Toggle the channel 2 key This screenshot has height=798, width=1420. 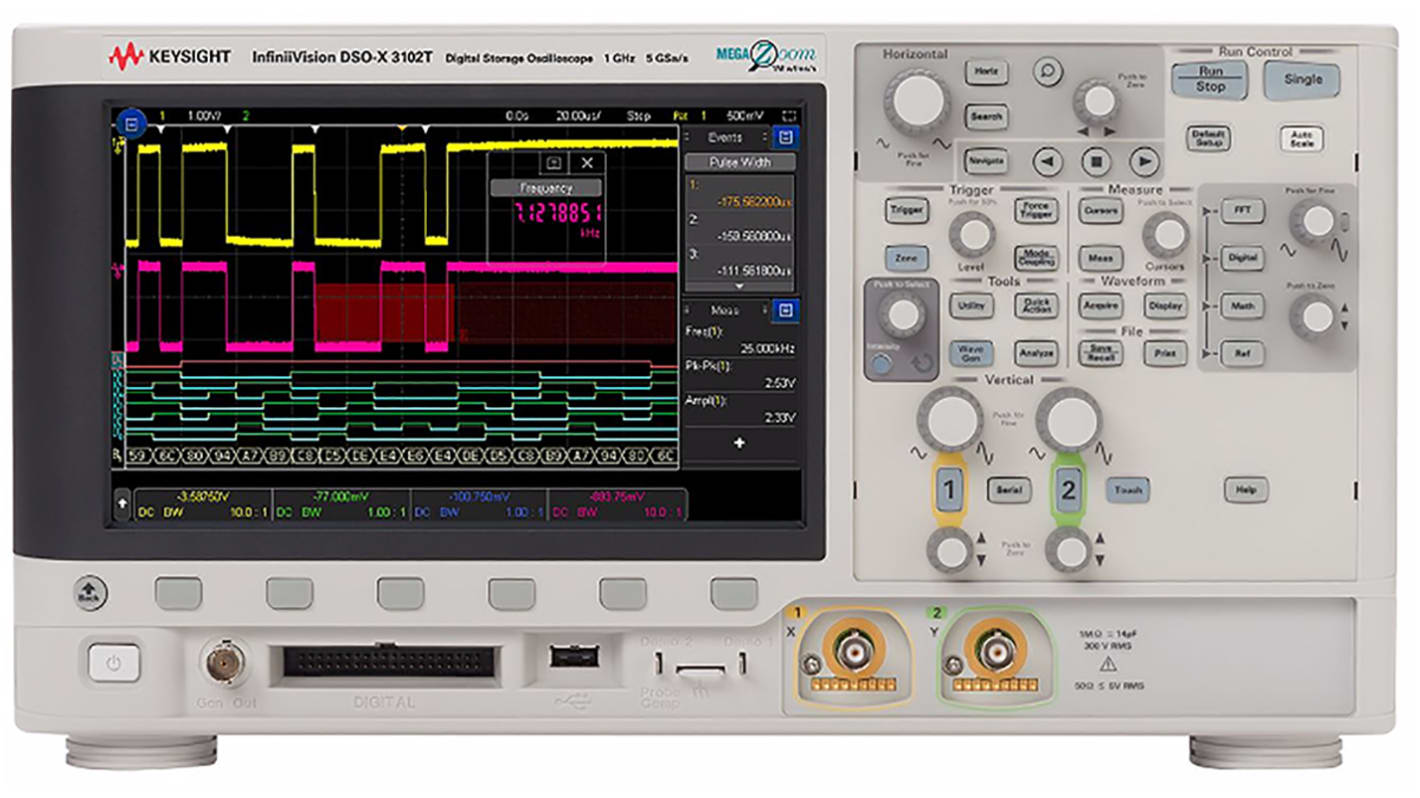coord(1068,490)
